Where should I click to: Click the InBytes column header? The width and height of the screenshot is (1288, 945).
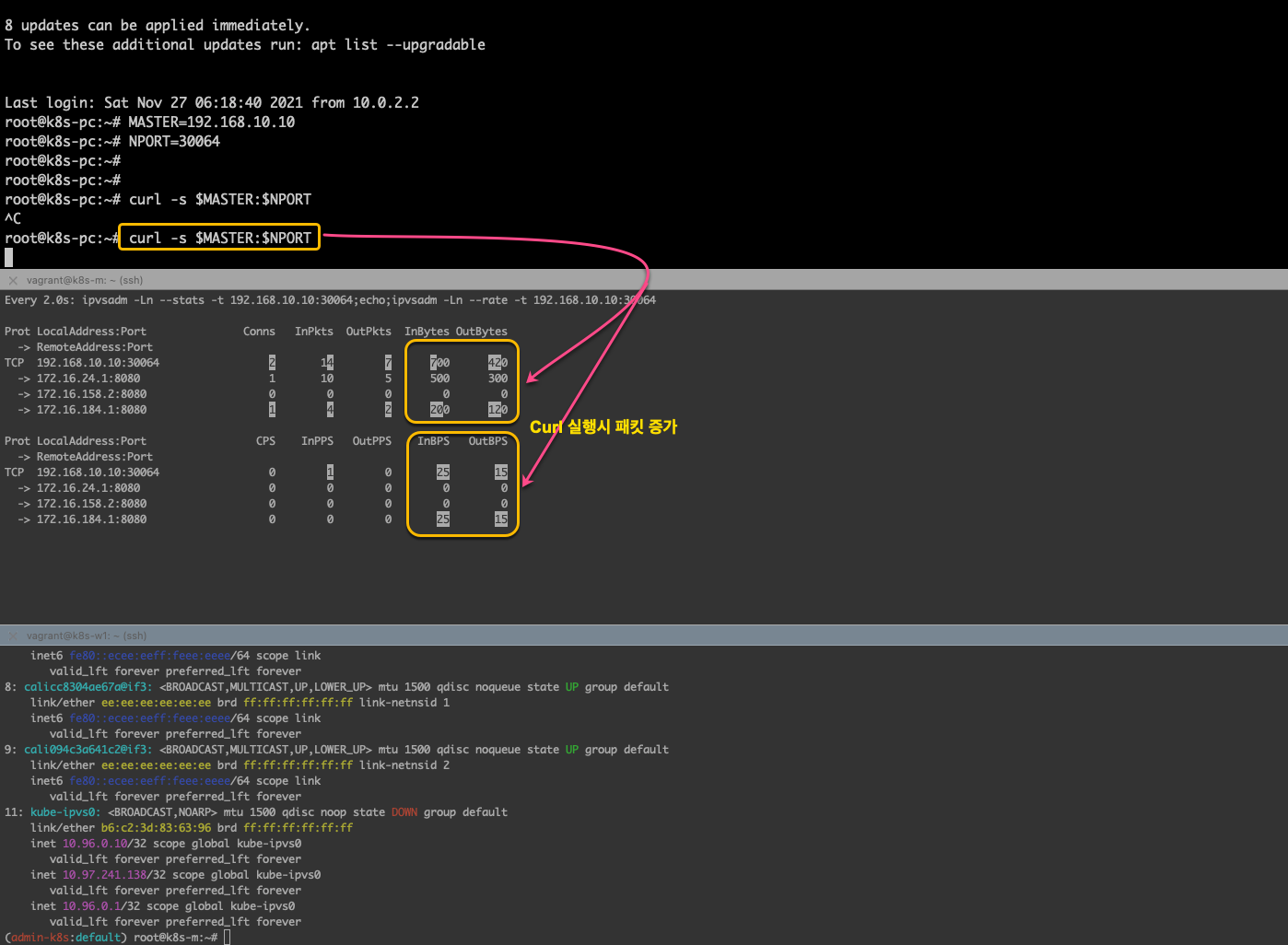[427, 332]
